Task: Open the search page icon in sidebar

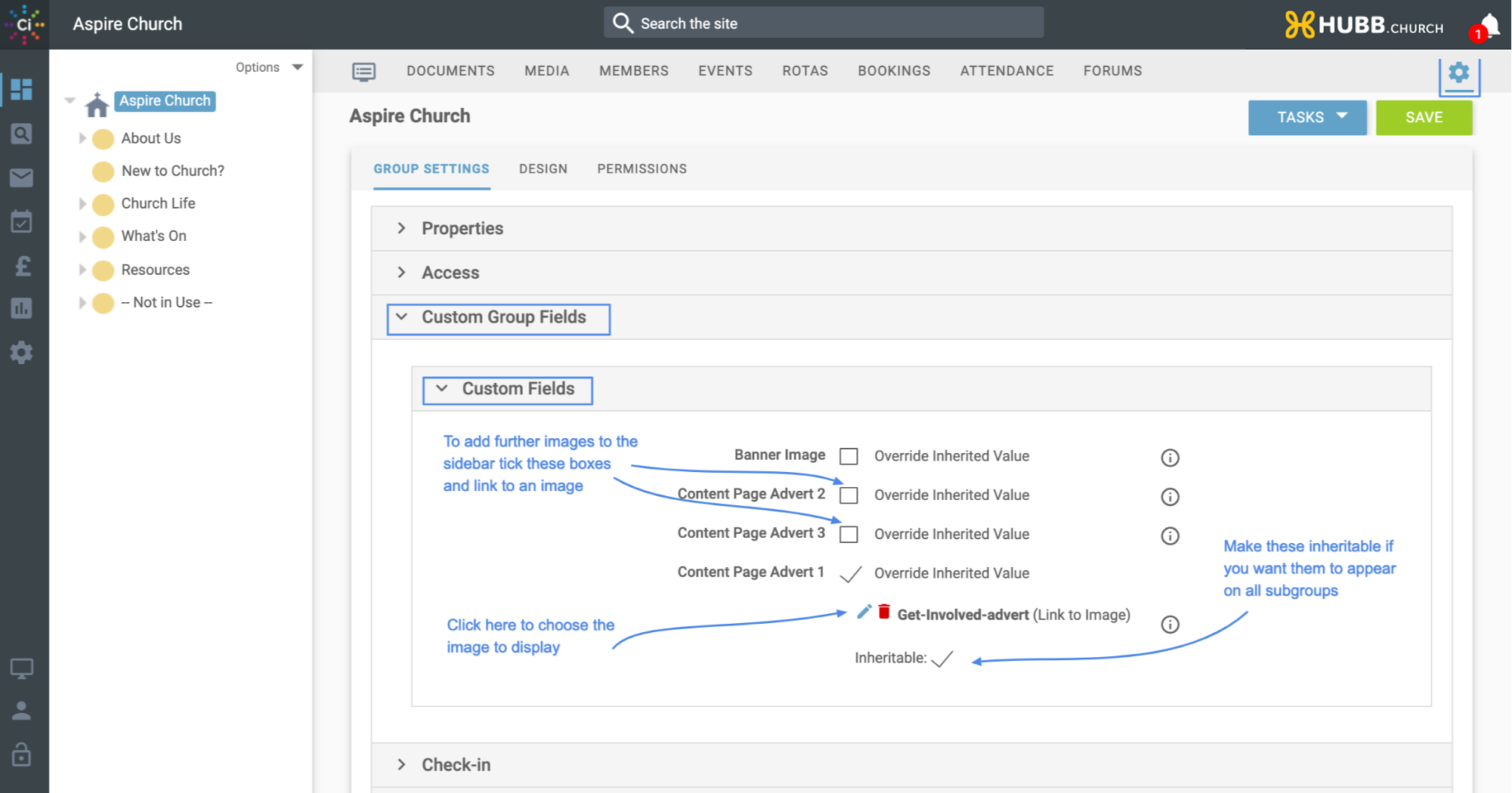Action: tap(21, 134)
